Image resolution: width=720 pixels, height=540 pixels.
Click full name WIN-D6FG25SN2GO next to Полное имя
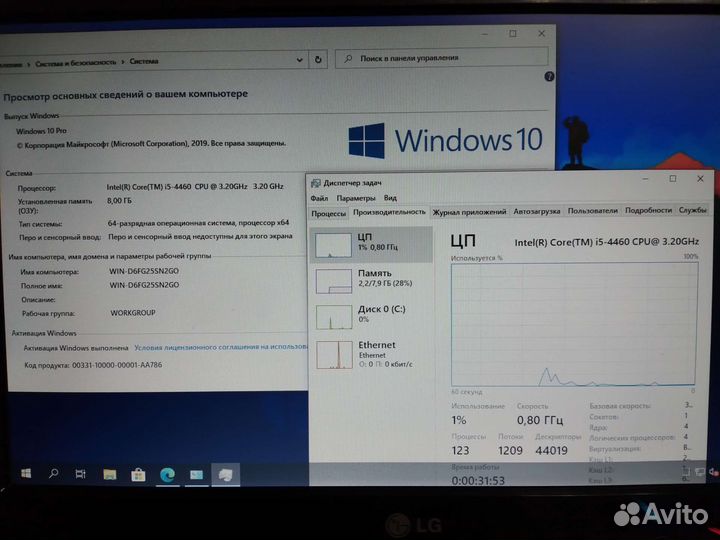tap(144, 285)
